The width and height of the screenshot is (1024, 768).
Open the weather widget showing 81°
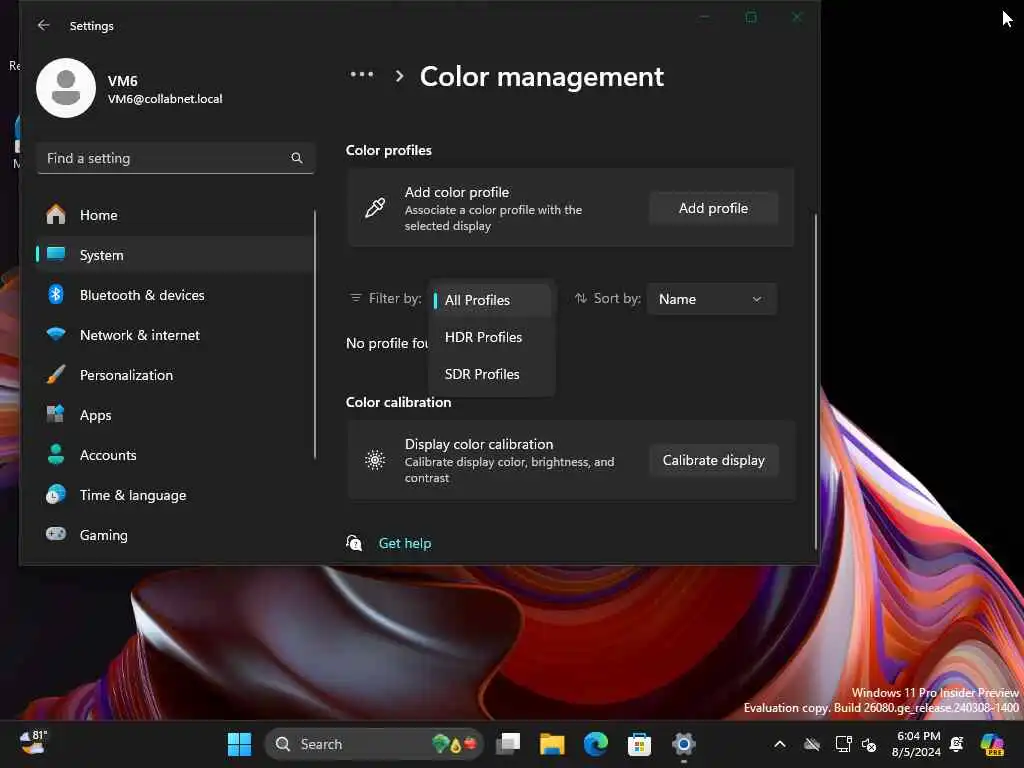(33, 743)
